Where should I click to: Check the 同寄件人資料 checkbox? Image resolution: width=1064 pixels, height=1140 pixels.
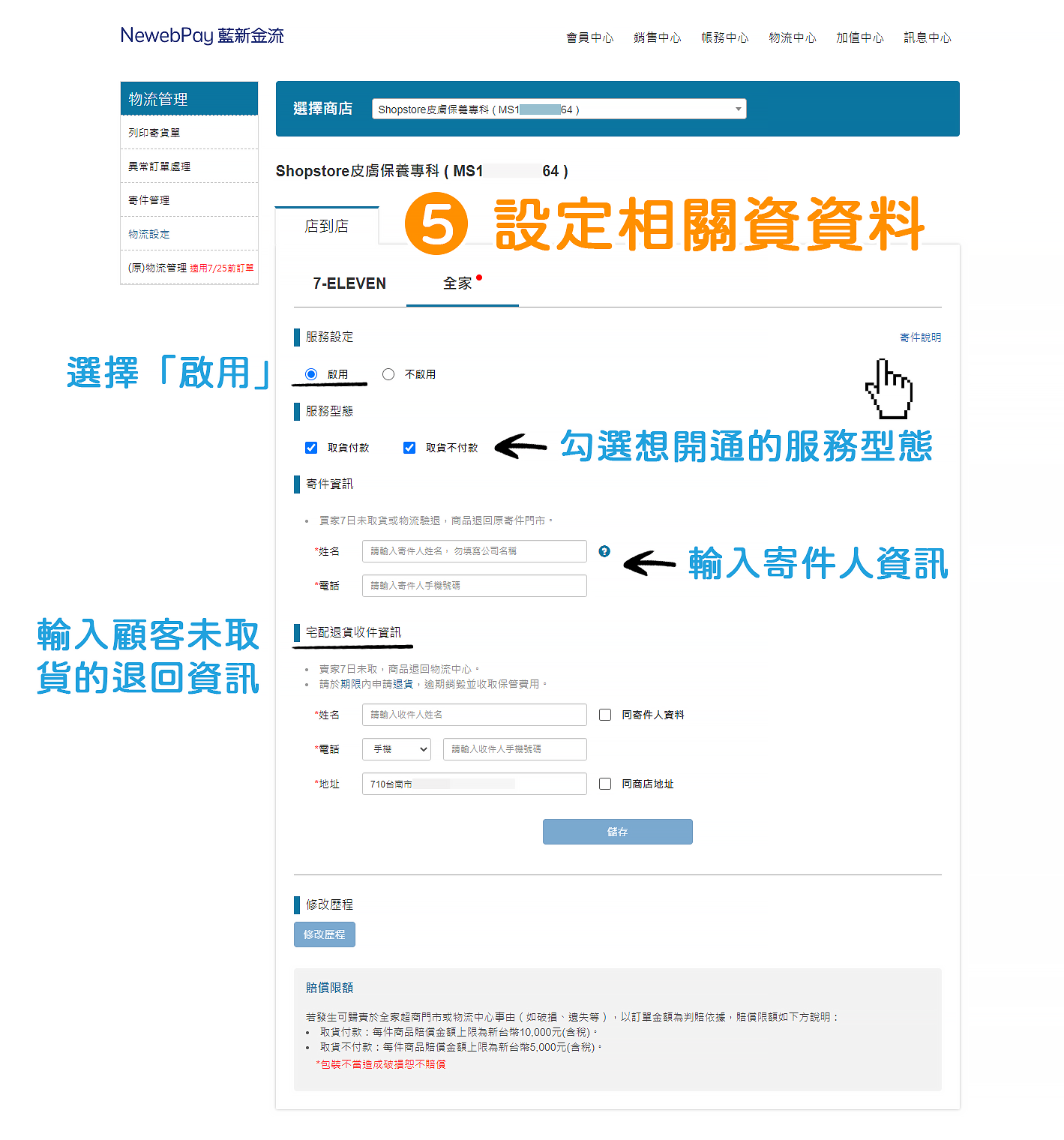(605, 715)
